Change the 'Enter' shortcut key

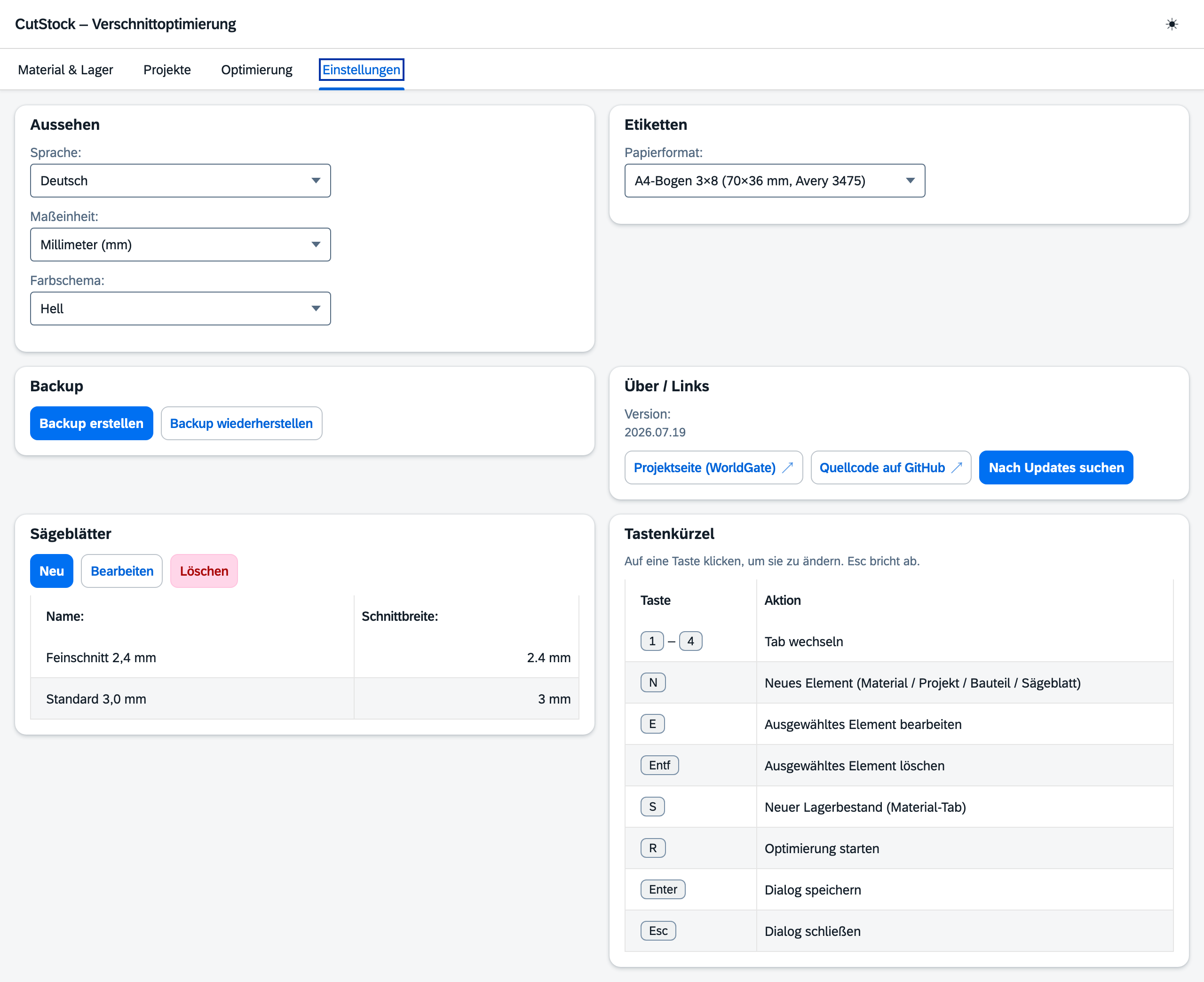pos(663,890)
